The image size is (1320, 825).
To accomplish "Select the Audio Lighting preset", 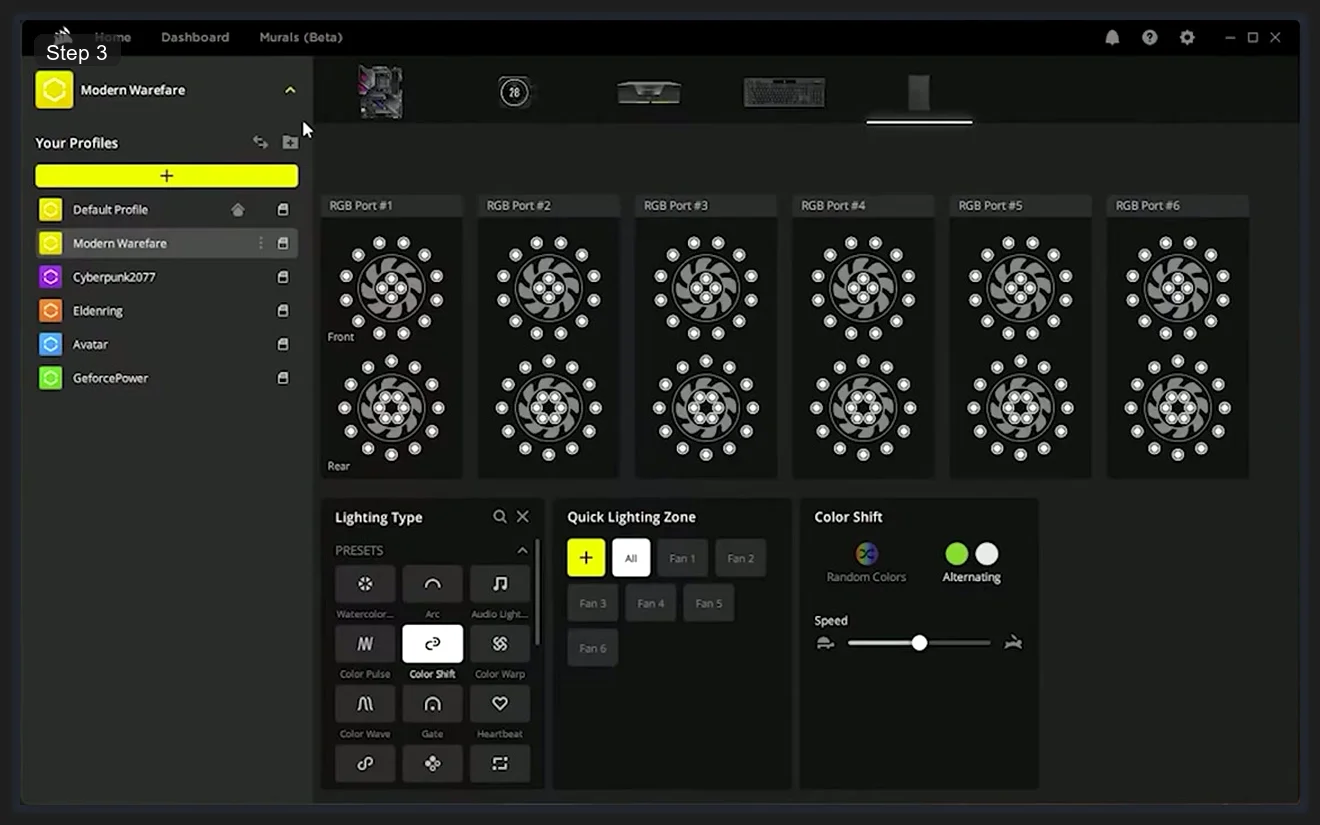I will tap(499, 584).
